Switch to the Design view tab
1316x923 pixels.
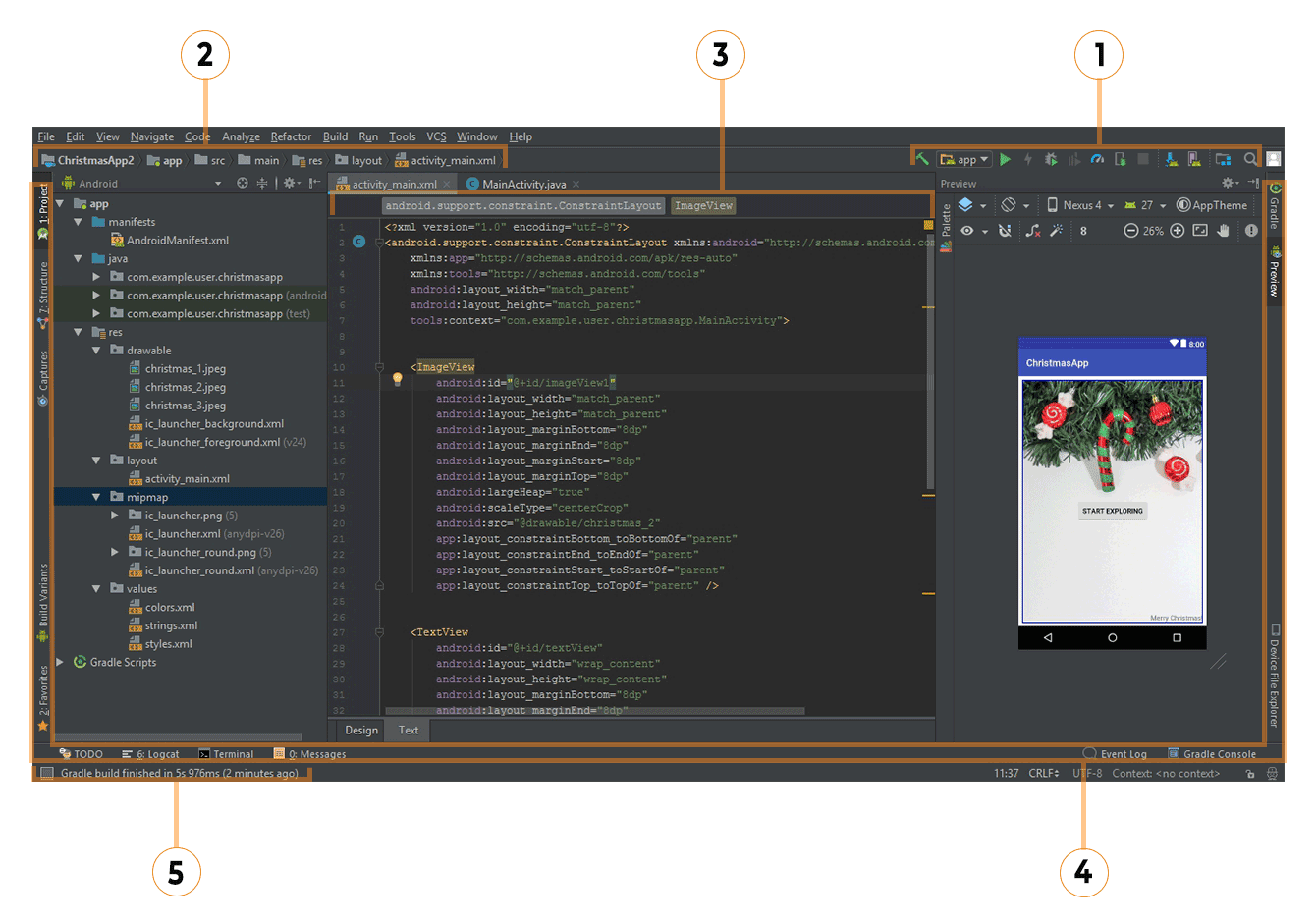[x=361, y=730]
